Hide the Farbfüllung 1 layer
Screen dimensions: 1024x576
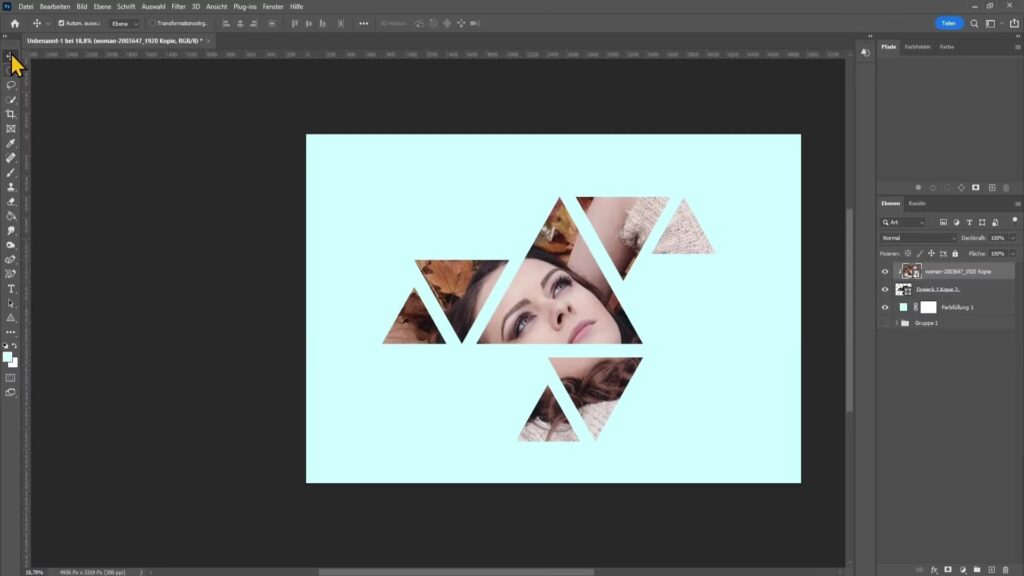(x=885, y=307)
